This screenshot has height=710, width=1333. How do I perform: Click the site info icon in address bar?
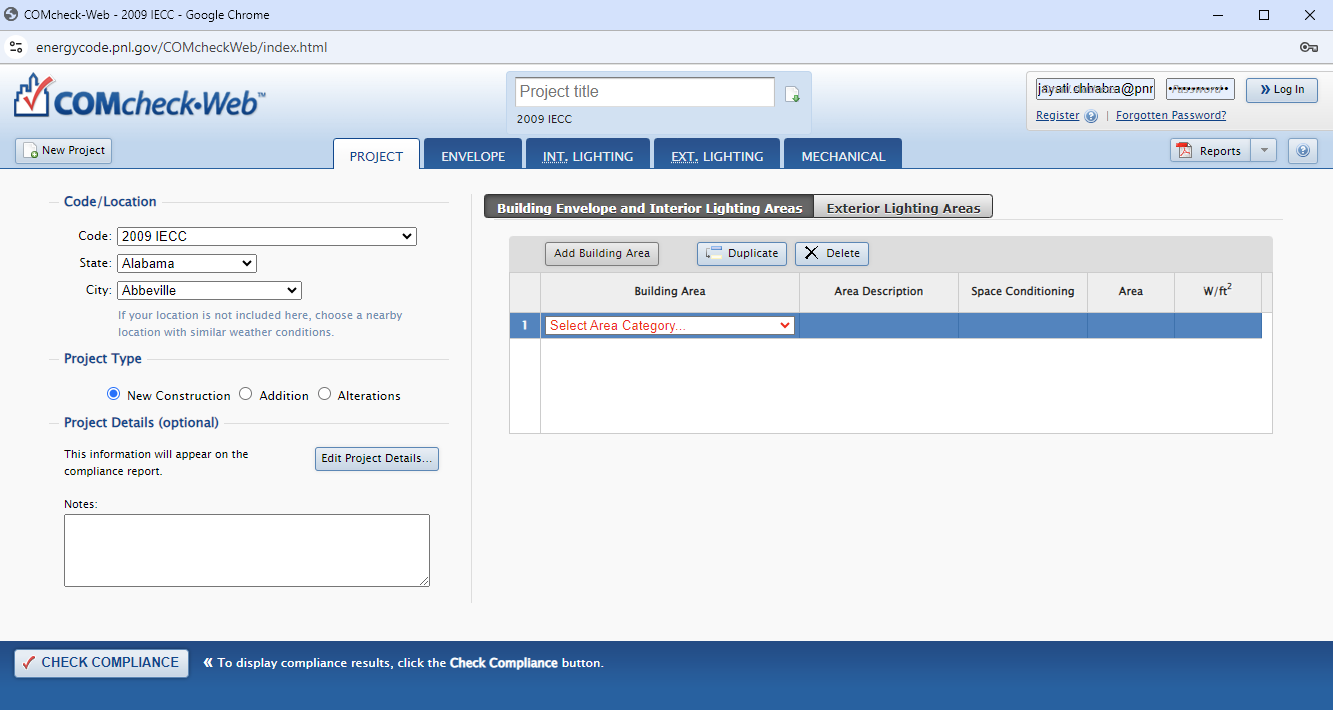tap(16, 47)
